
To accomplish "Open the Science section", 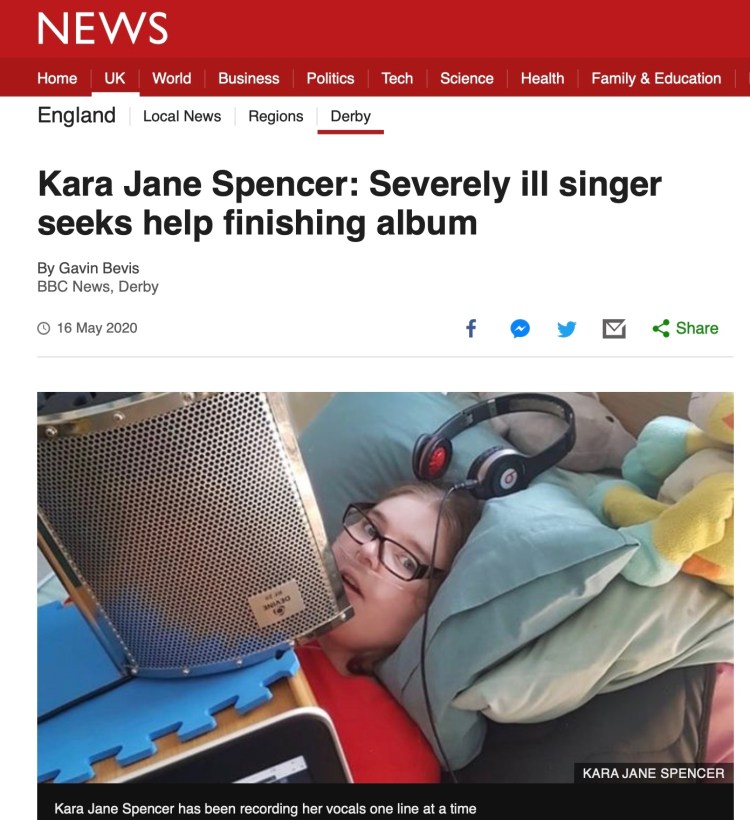I will 467,78.
